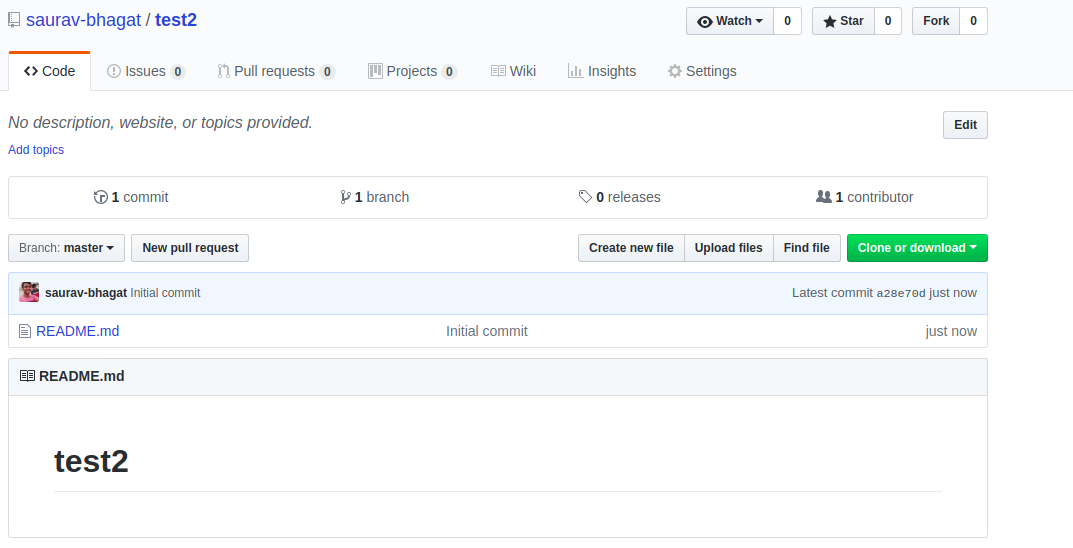Click the Code brackets icon

[x=31, y=71]
